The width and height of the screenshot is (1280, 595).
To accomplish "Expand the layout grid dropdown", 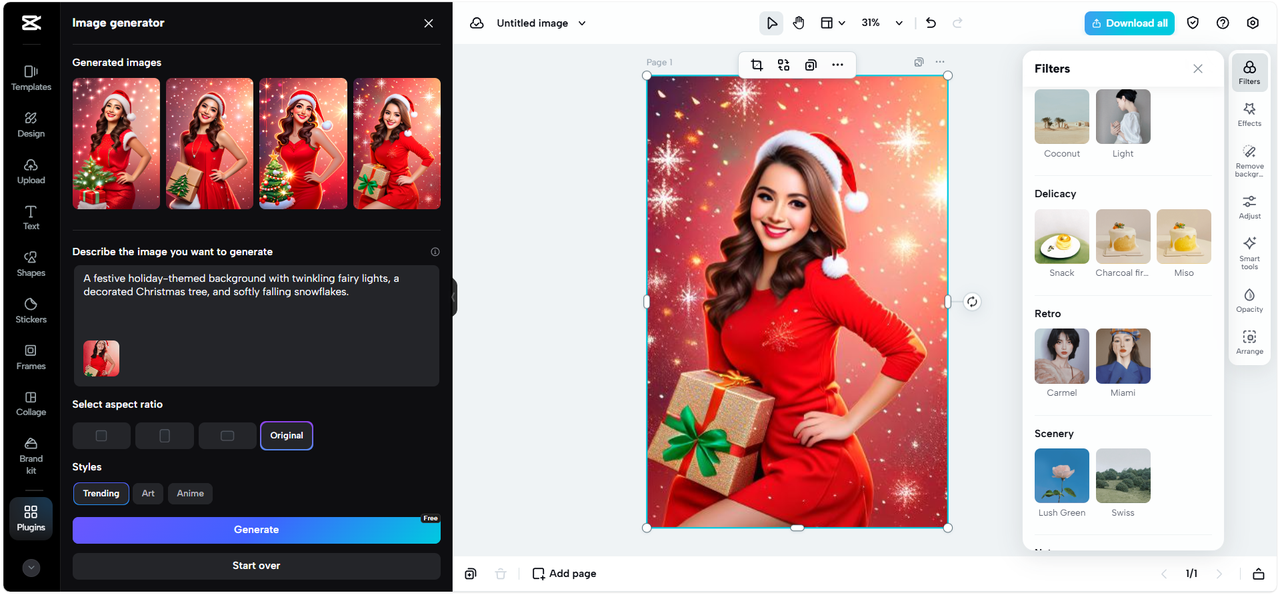I will (x=833, y=23).
